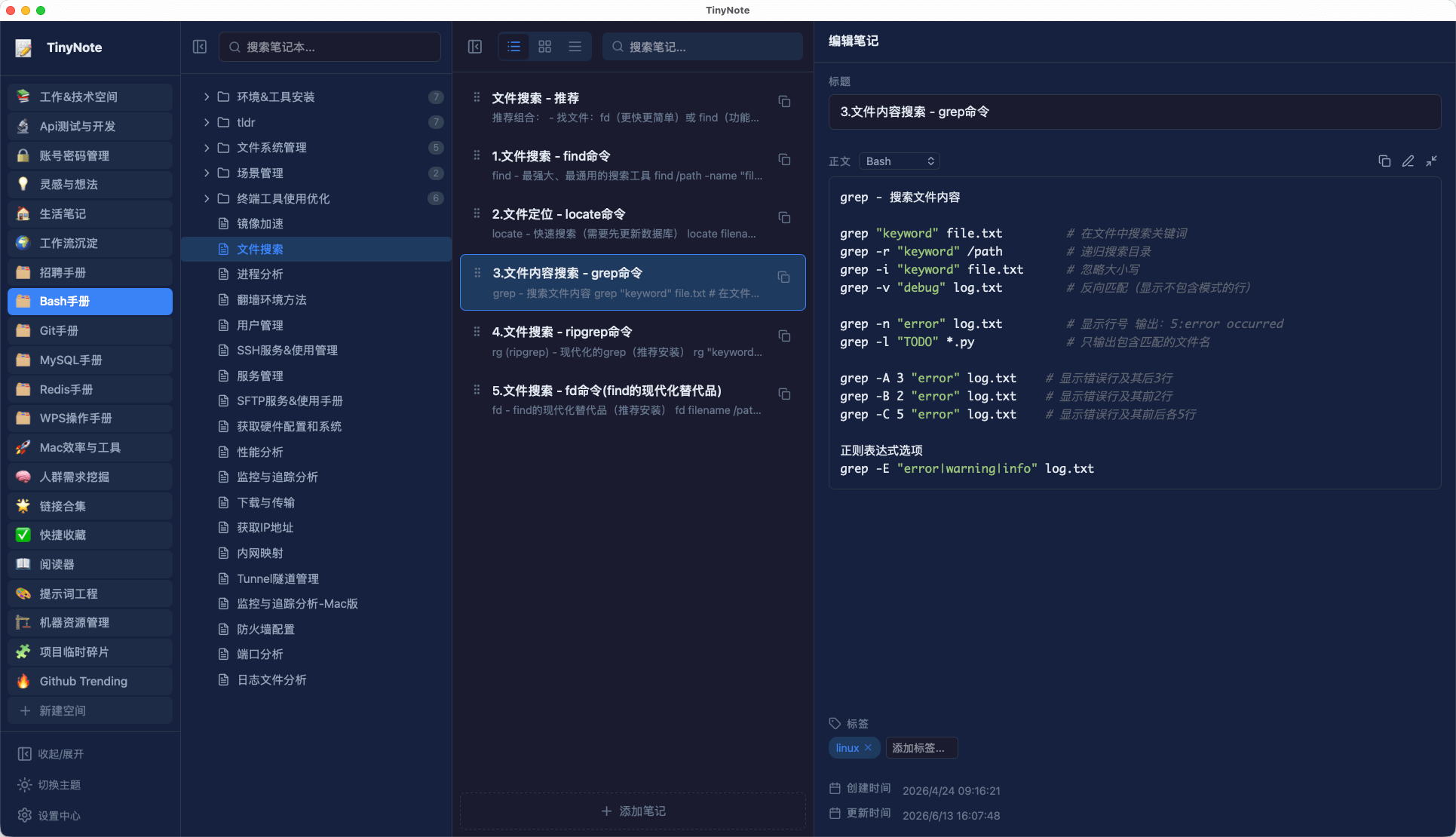Switch to list view layout
The width and height of the screenshot is (1456, 837).
pyautogui.click(x=514, y=47)
